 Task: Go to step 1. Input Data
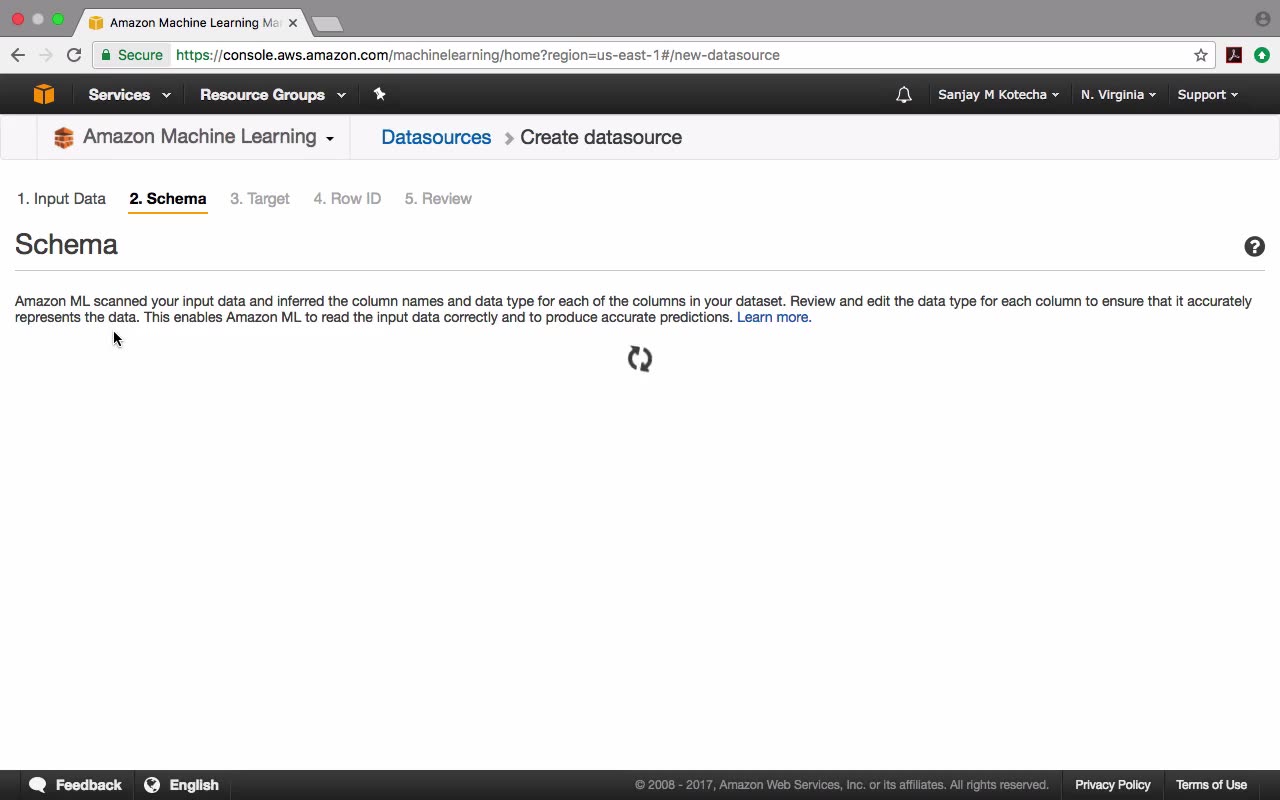click(x=61, y=199)
